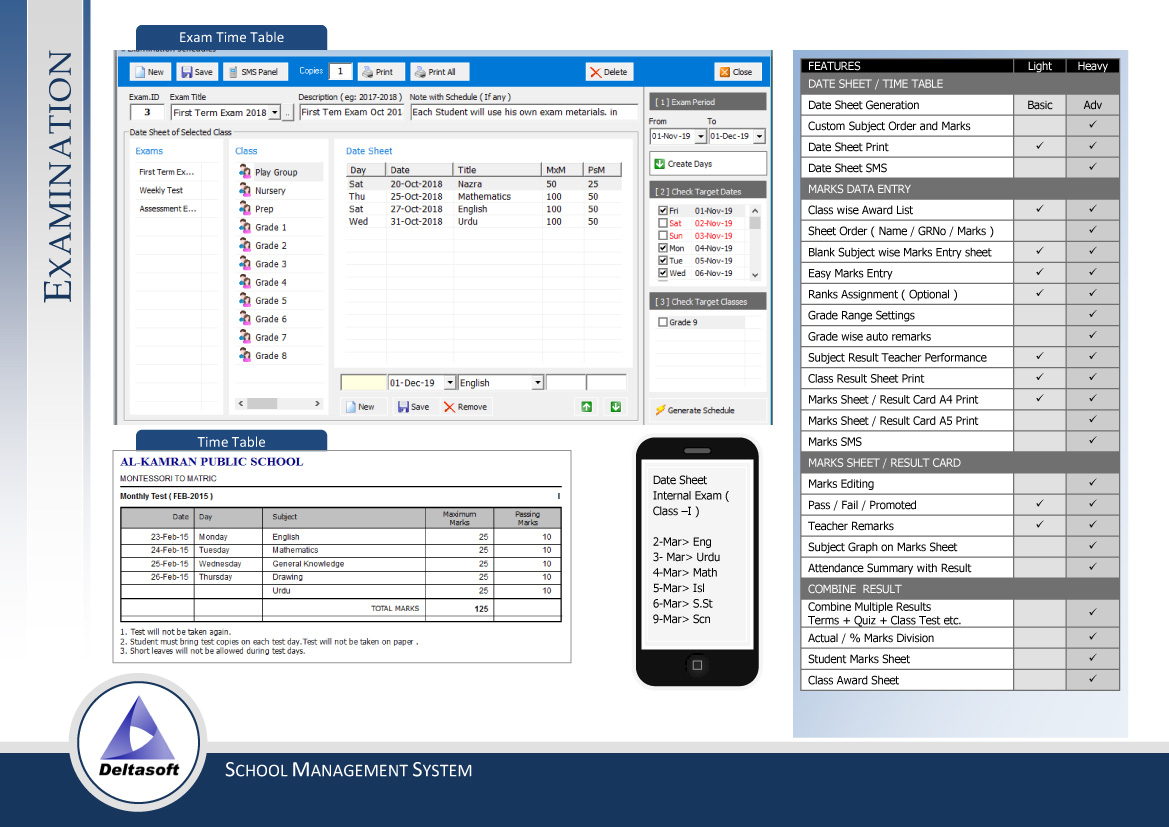1169x827 pixels.
Task: Click the Delete icon on the toolbar
Action: (x=607, y=72)
